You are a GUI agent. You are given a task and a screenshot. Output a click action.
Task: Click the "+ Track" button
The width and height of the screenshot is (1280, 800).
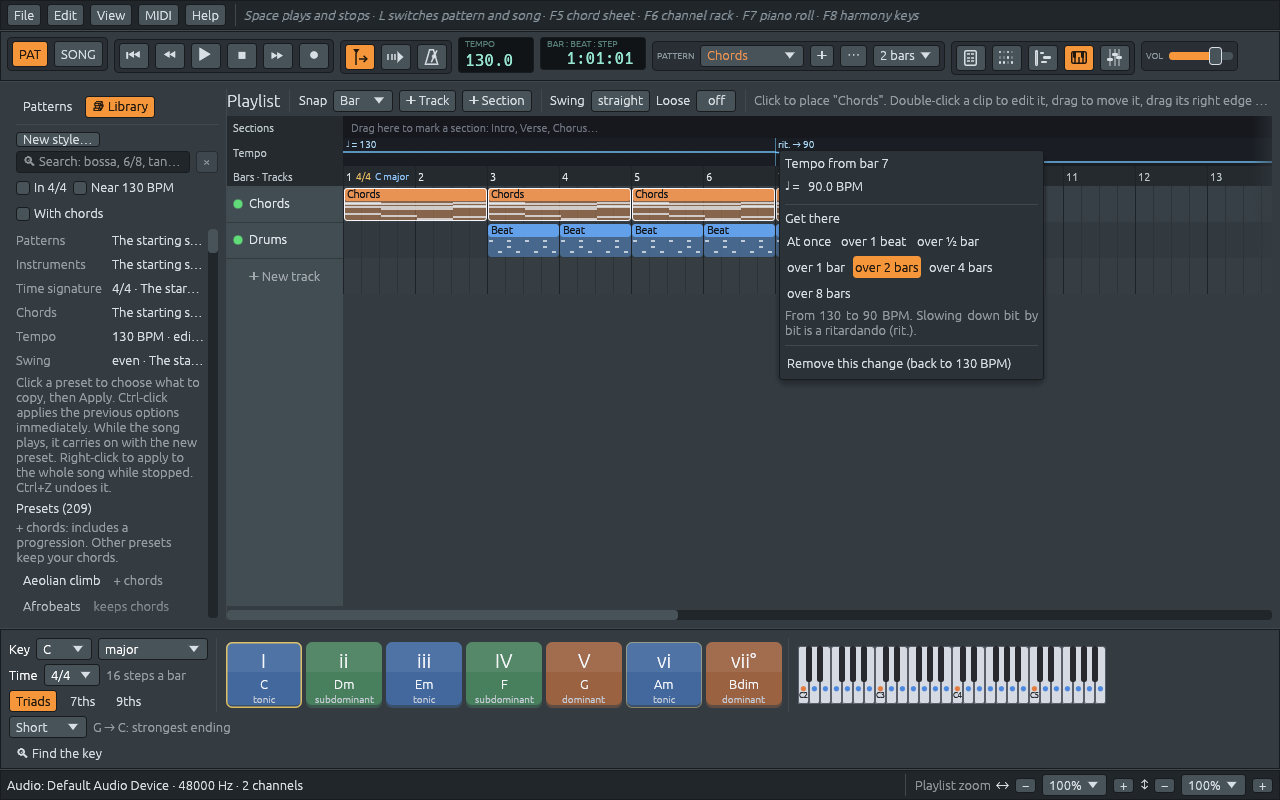(x=428, y=101)
